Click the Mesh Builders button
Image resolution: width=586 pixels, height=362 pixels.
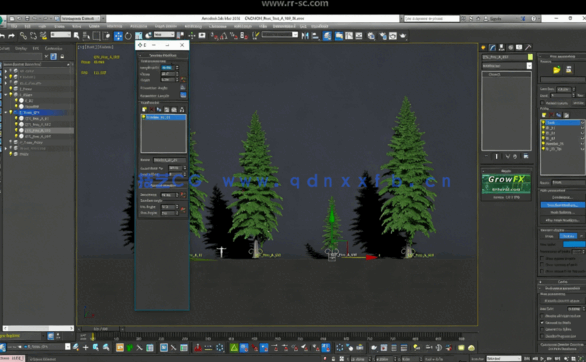(563, 212)
